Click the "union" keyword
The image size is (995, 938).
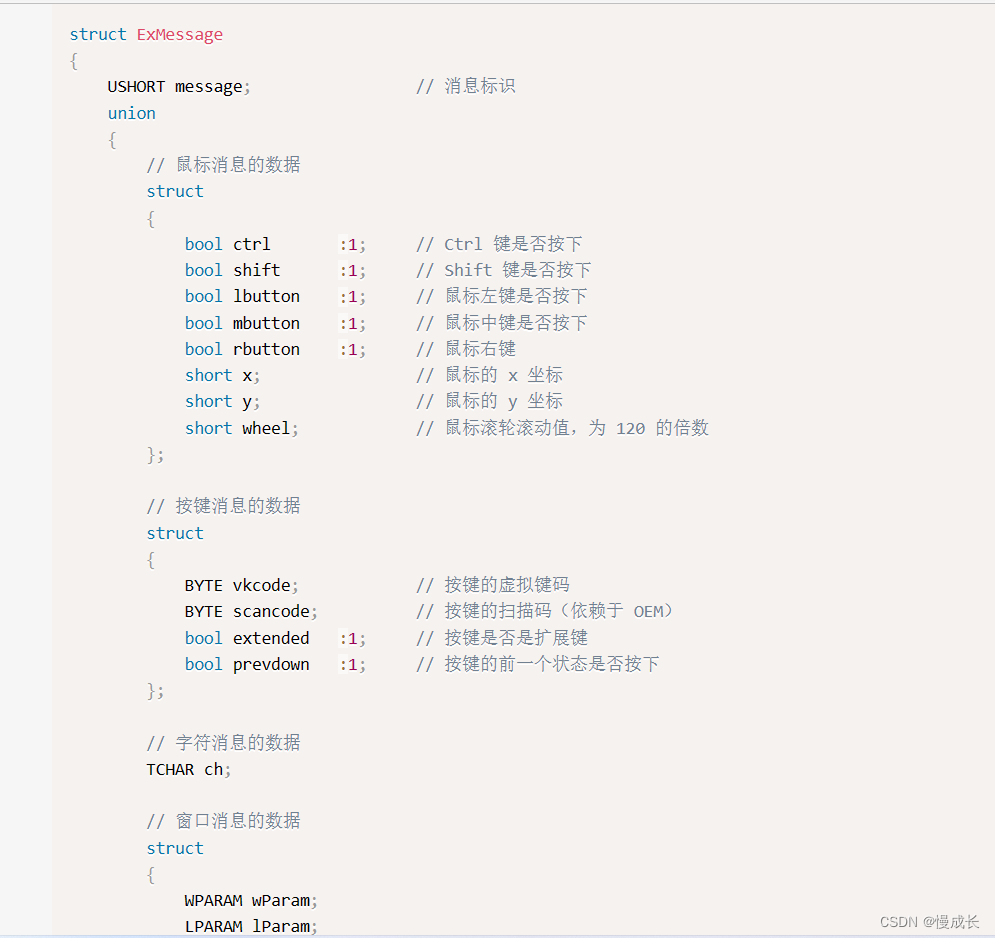[x=131, y=113]
